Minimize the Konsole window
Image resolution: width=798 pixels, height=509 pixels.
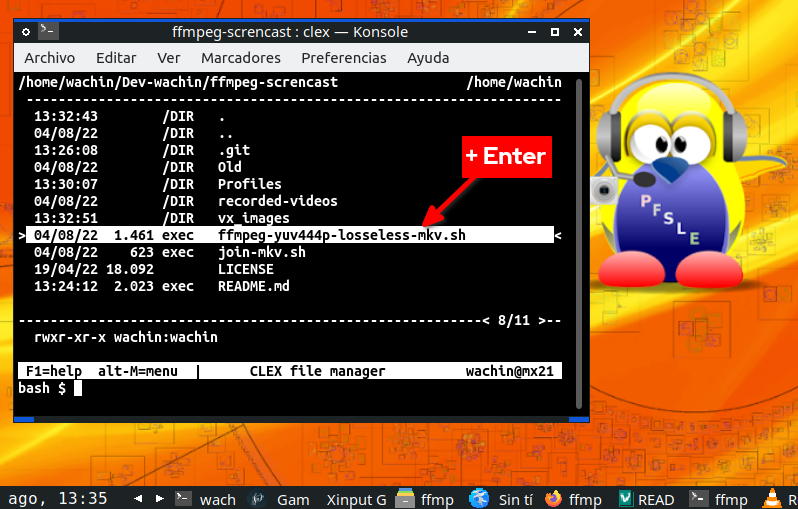tap(532, 32)
